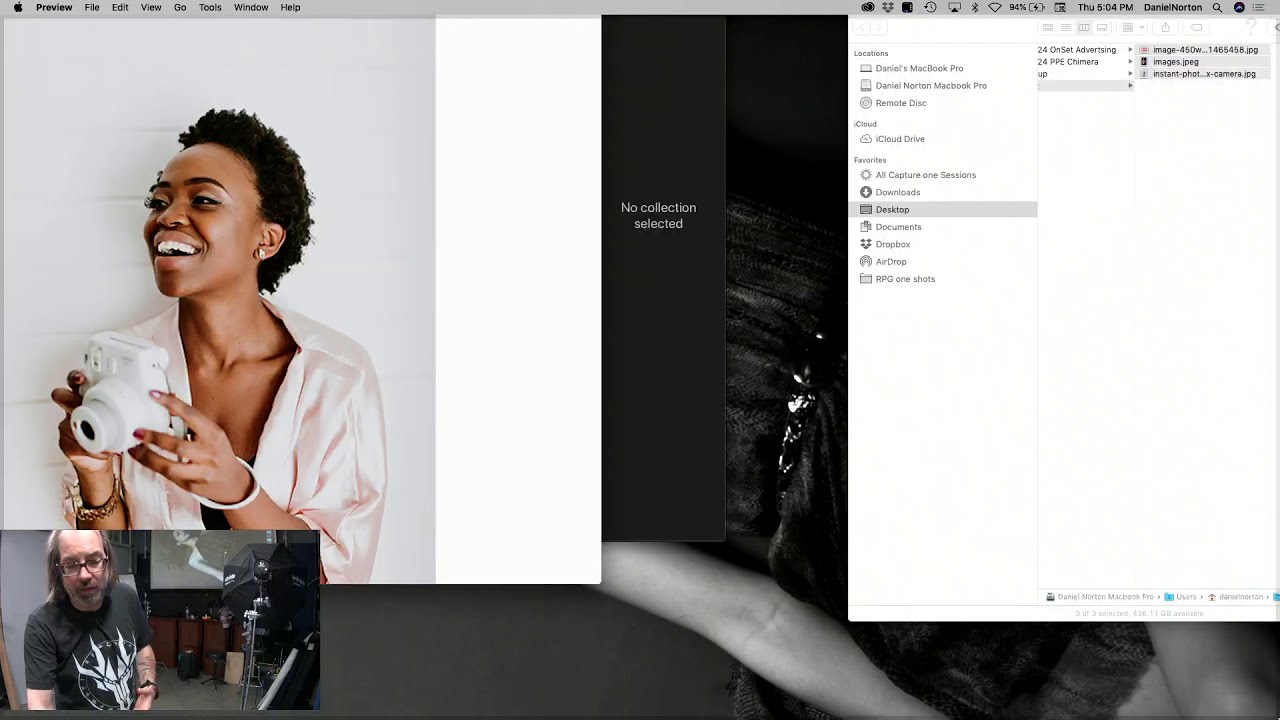Expand arrow of the highlighted folder row
This screenshot has height=720, width=1280.
[1130, 86]
